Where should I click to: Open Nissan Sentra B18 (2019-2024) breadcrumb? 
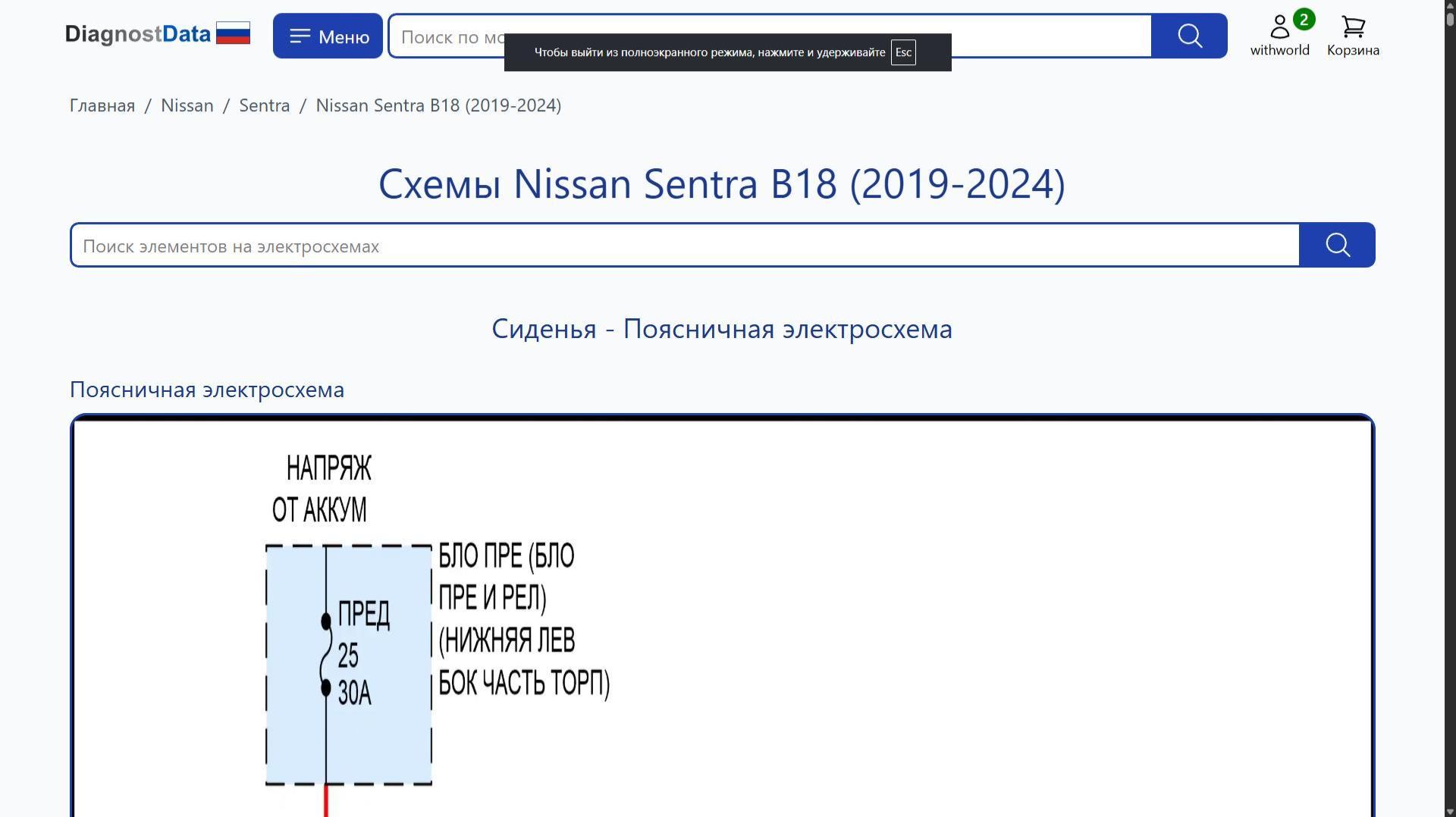click(x=438, y=105)
